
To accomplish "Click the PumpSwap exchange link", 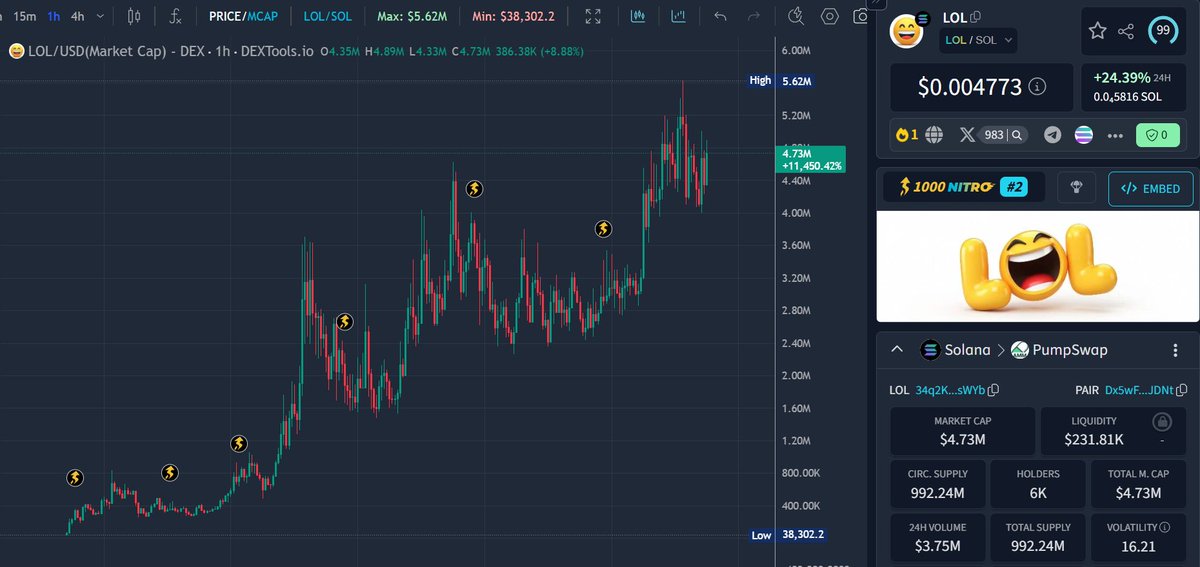I will (x=1058, y=350).
